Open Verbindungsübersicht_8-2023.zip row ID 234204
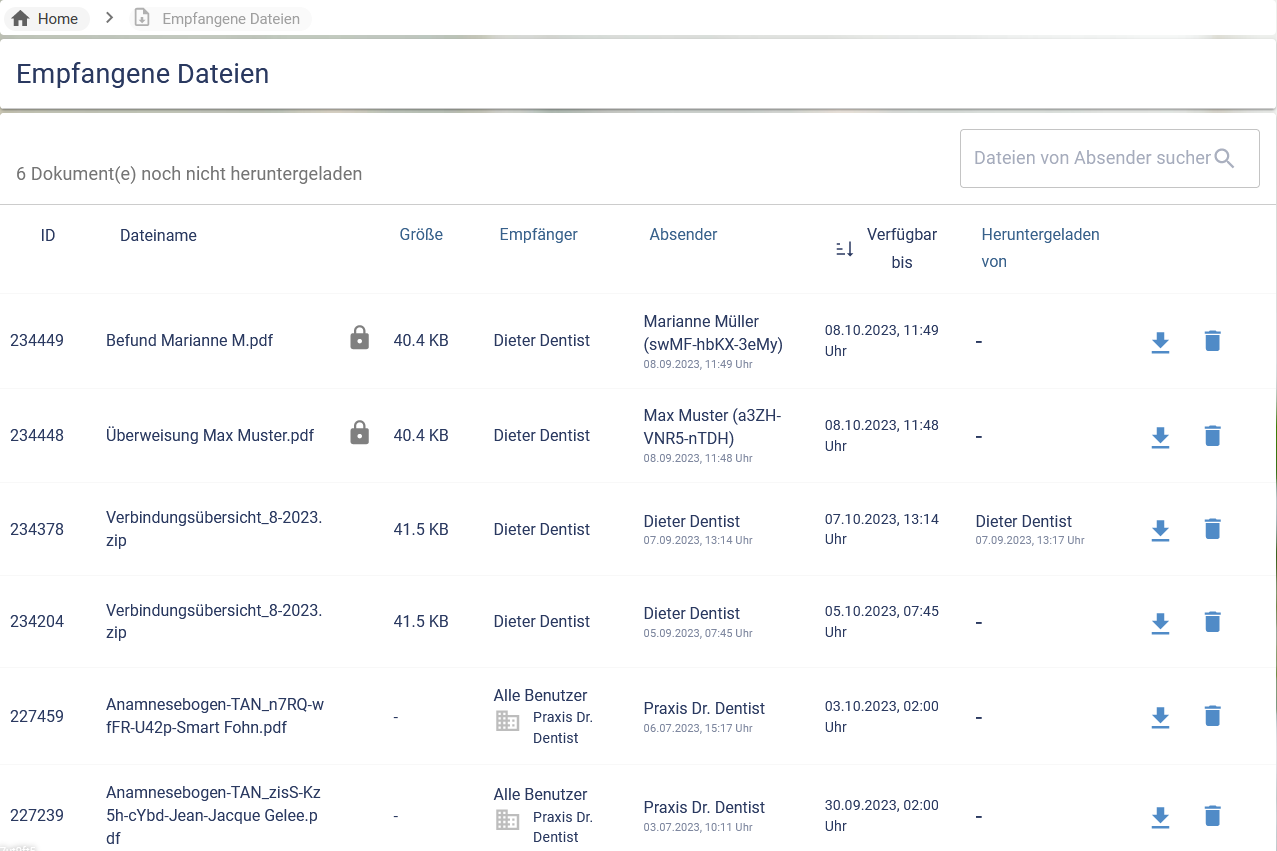 (214, 622)
